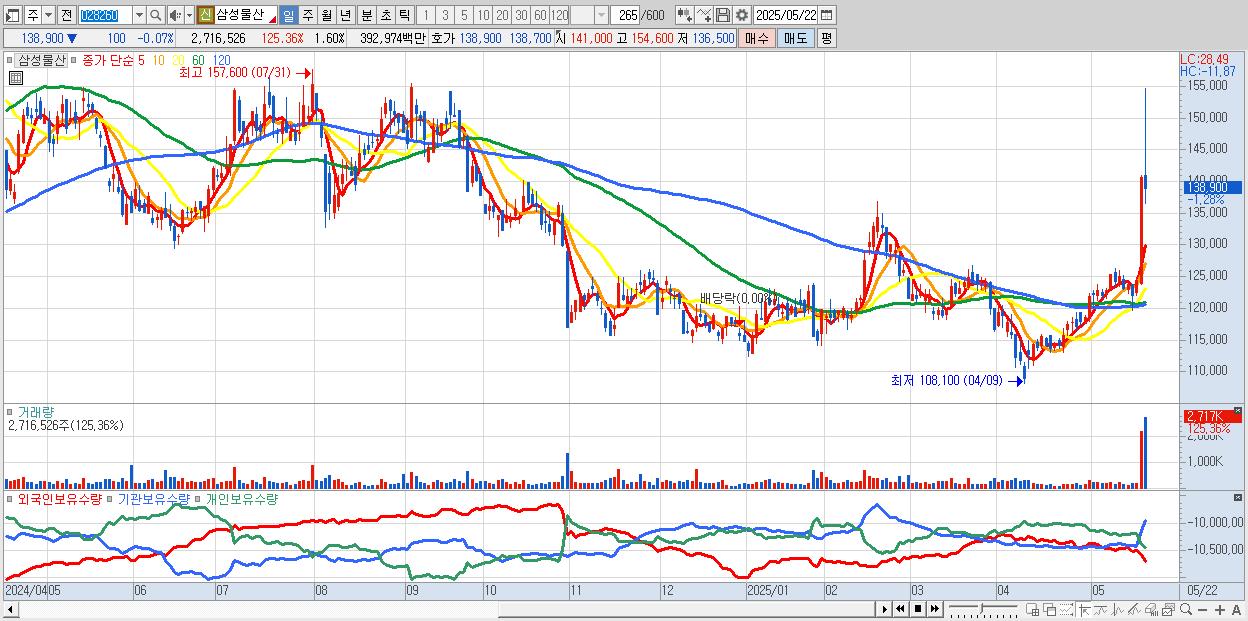This screenshot has width=1248, height=621.
Task: Choose interval 20 button
Action: (x=502, y=15)
